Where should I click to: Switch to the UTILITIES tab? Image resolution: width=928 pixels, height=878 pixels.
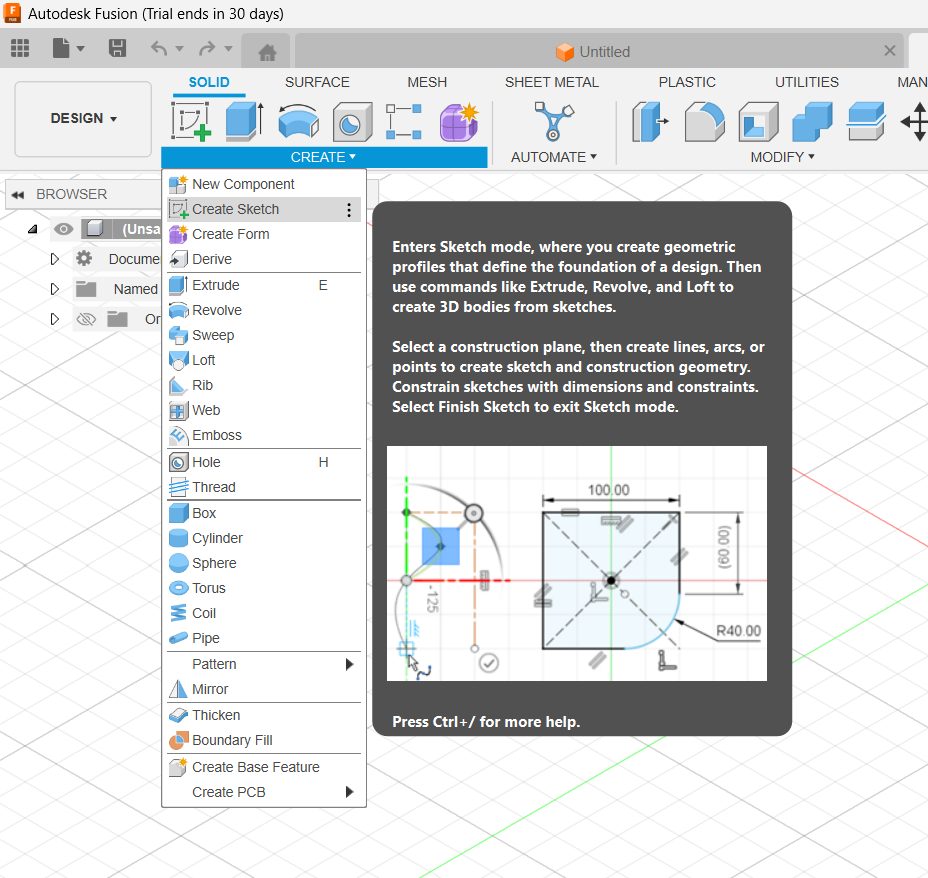807,82
